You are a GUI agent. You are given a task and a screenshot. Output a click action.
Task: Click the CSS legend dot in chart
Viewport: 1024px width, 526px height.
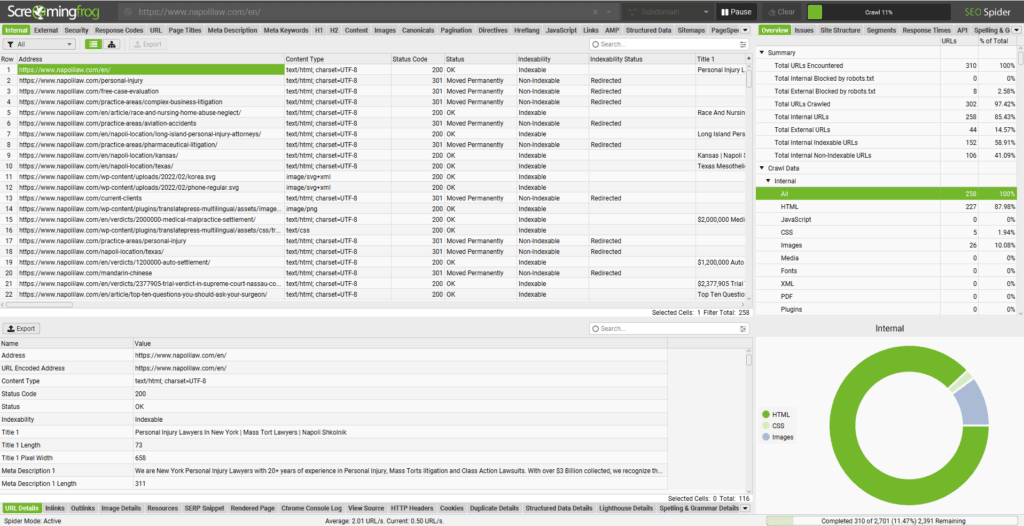click(x=765, y=425)
